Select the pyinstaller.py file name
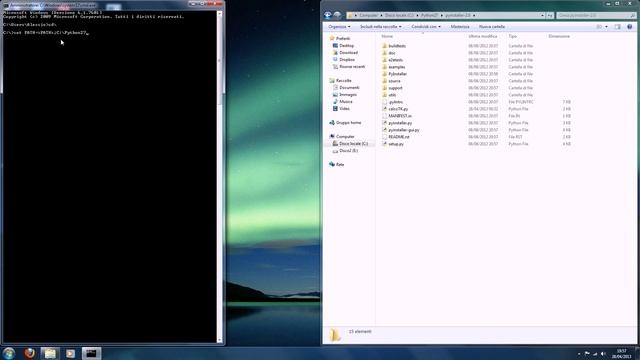 [x=400, y=123]
